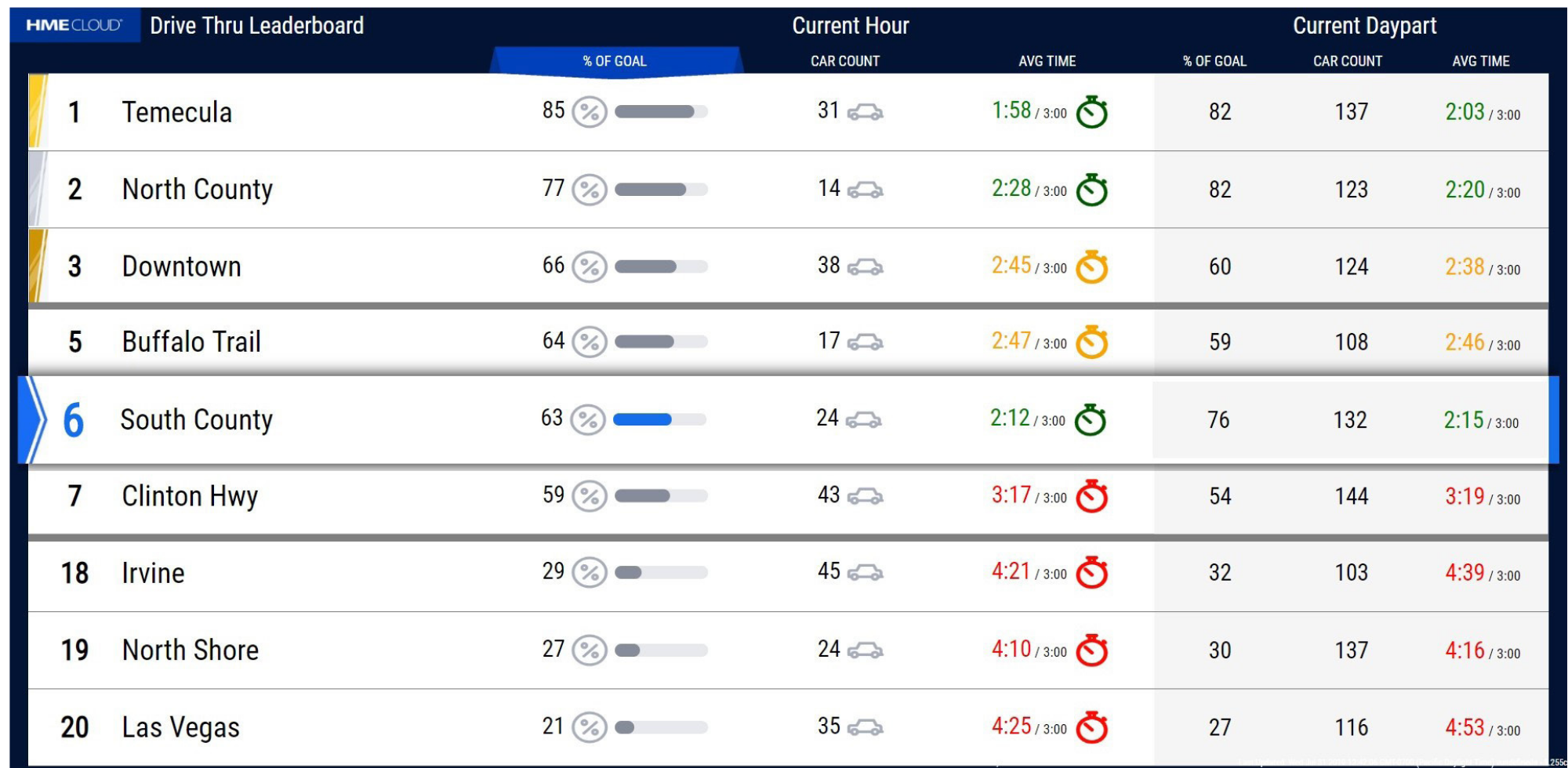The image size is (1568, 768).
Task: Click the HME Cloud logo
Action: pos(74,25)
